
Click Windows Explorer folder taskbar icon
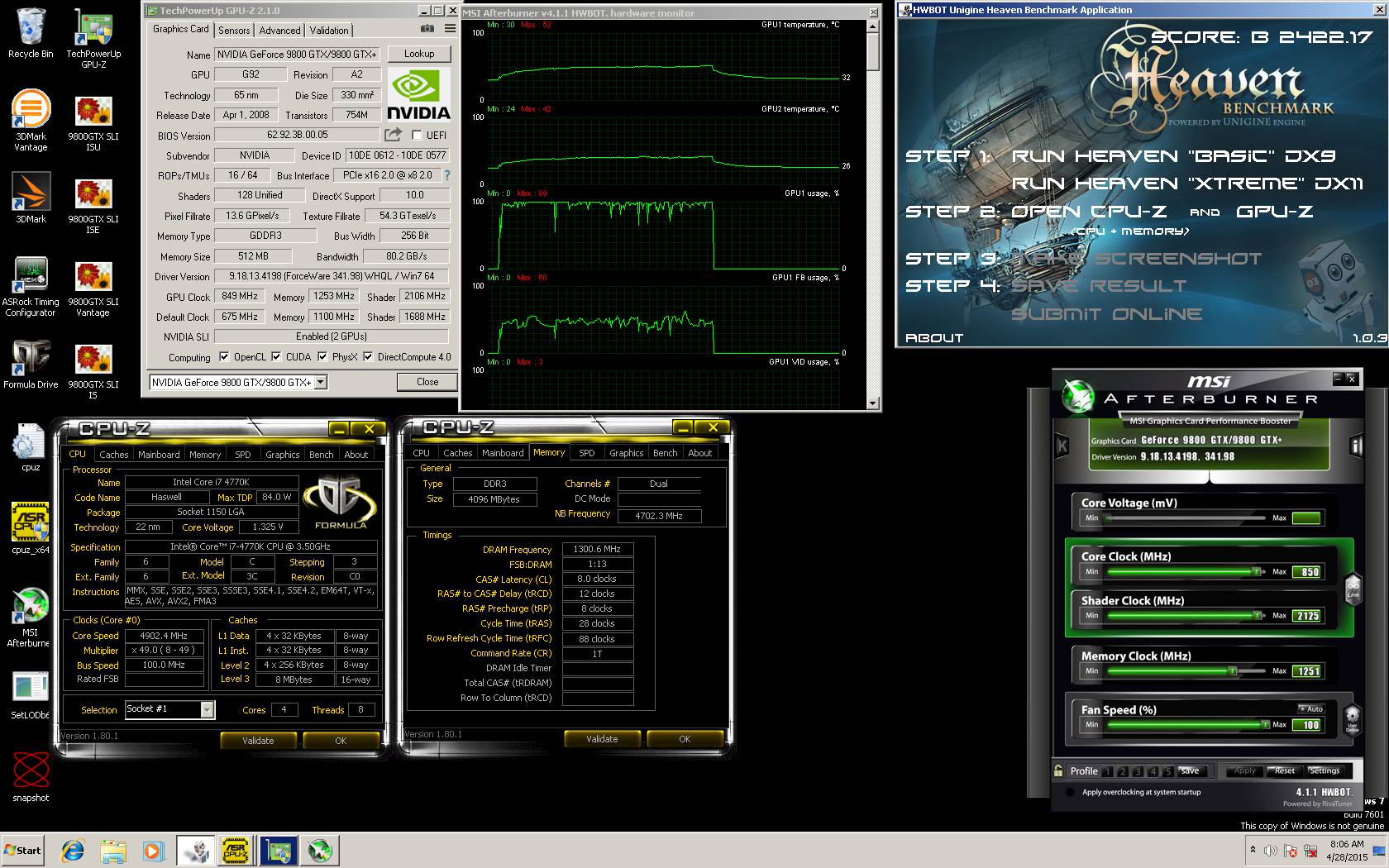pos(113,851)
